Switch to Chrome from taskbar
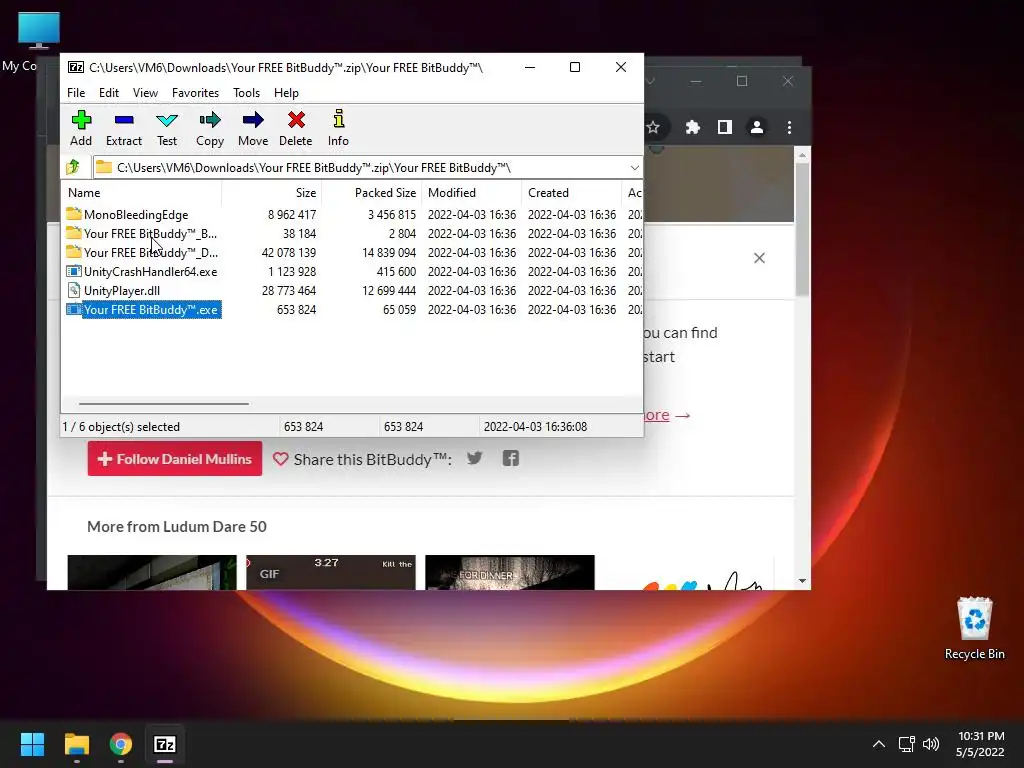This screenshot has height=768, width=1024. click(121, 744)
